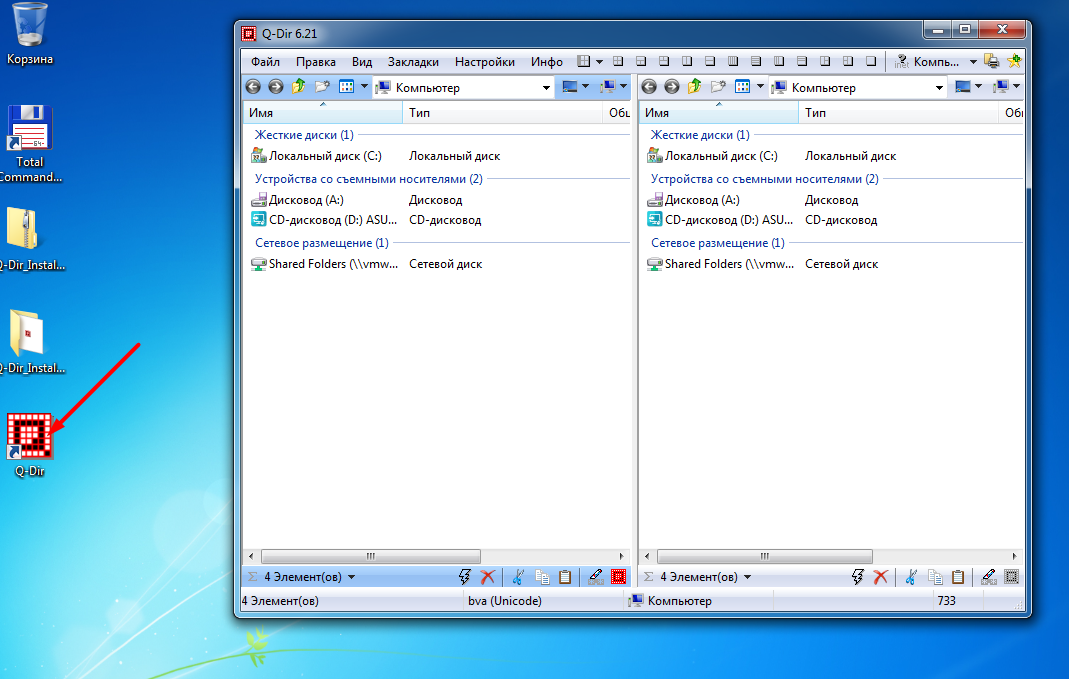Select CD-дисковод (D:) in right pane
The width and height of the screenshot is (1069, 679).
(x=720, y=220)
